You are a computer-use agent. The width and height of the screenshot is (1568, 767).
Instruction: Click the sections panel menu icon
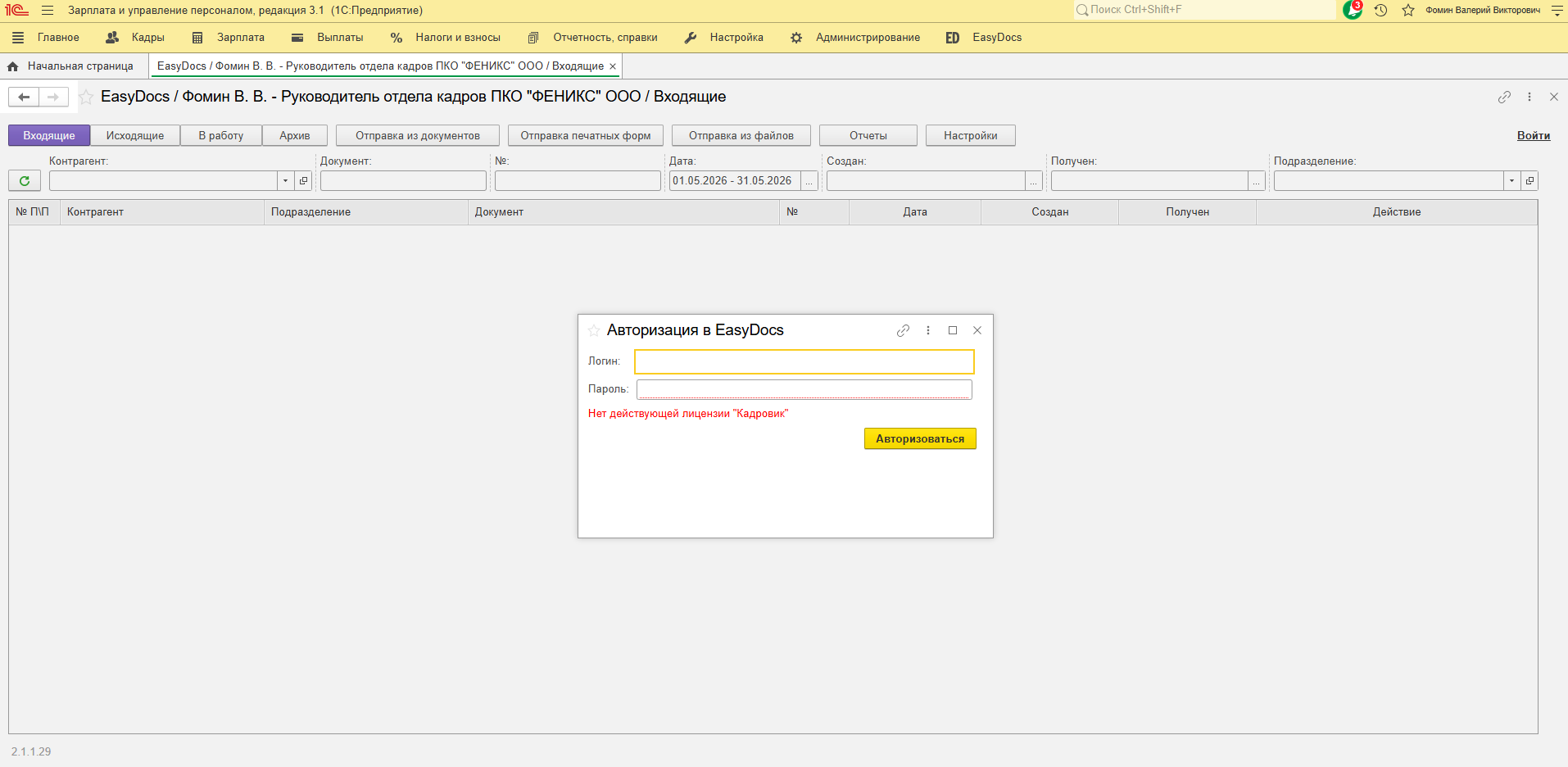tap(18, 38)
